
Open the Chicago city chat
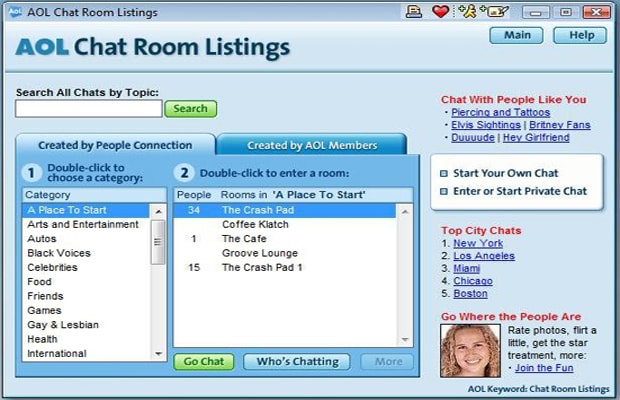[x=473, y=281]
